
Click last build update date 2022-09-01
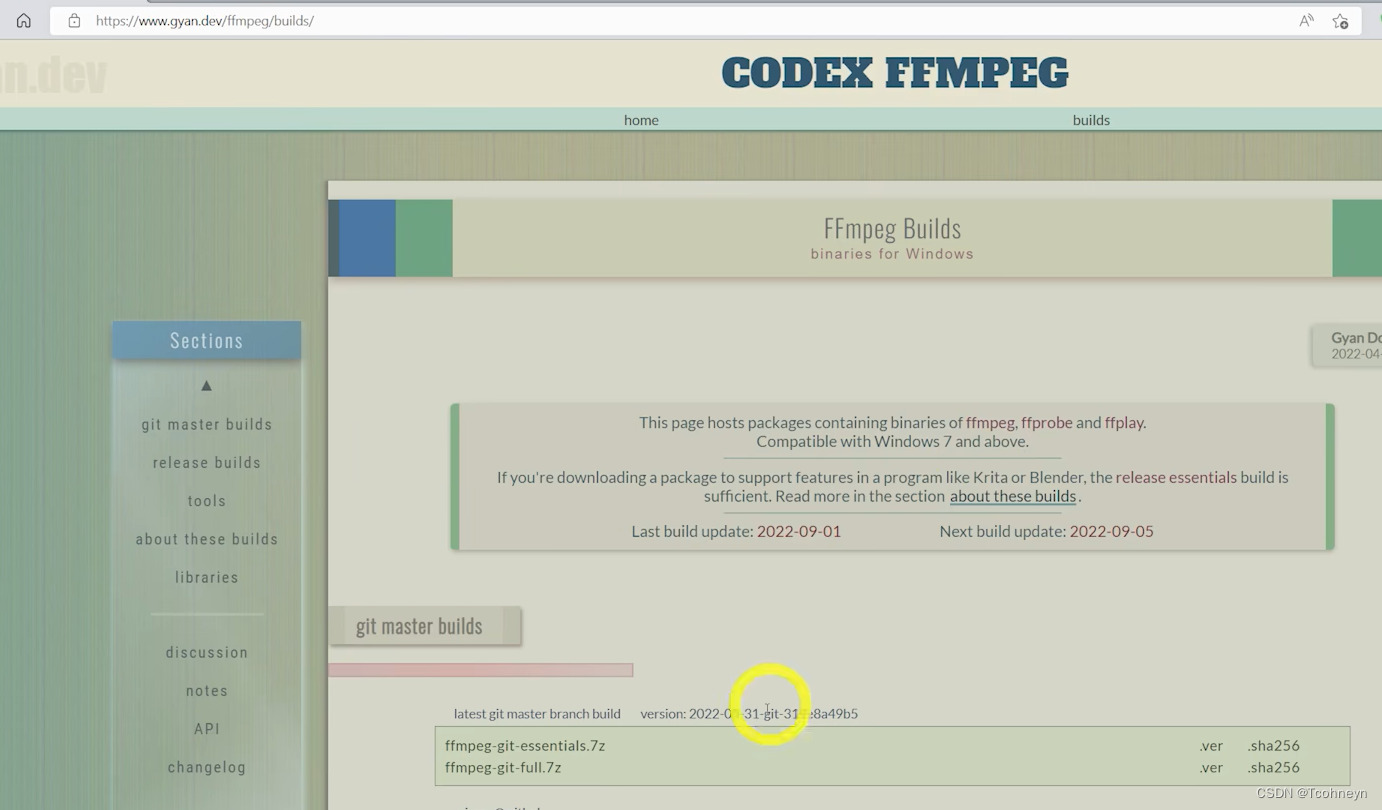(x=799, y=531)
